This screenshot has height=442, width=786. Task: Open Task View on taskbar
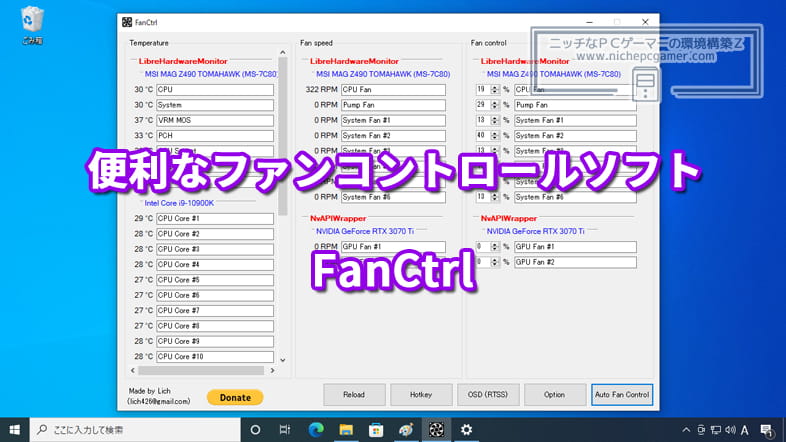(285, 429)
